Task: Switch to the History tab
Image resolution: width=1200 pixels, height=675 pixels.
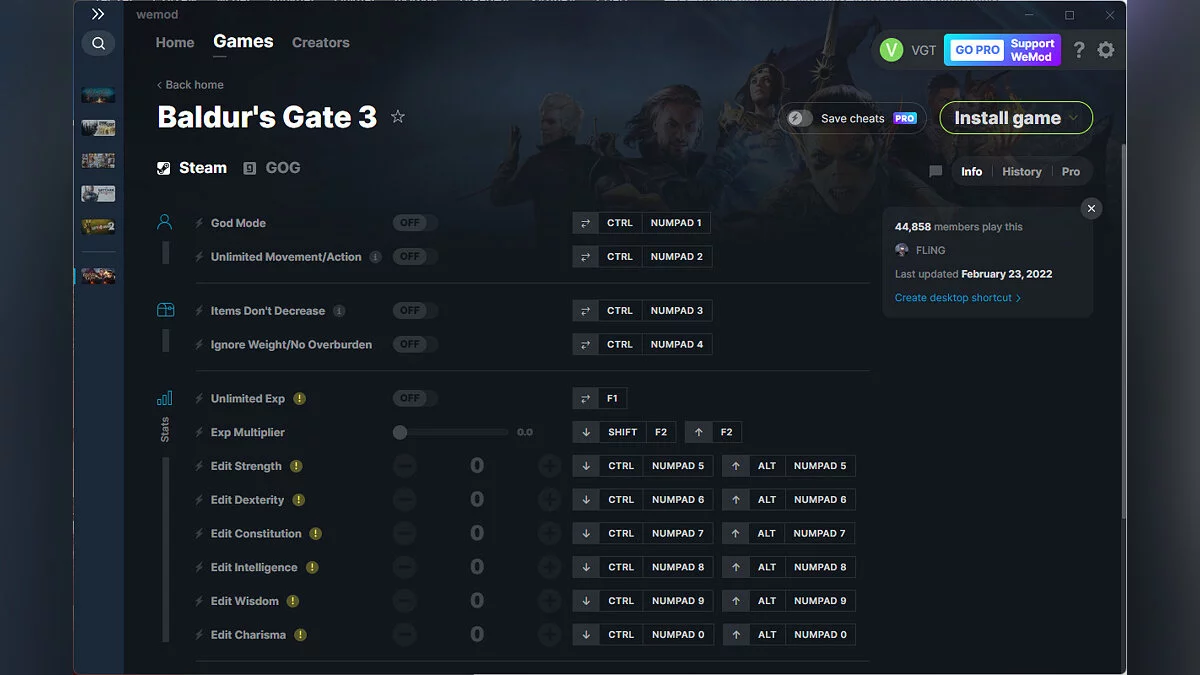Action: coord(1022,172)
